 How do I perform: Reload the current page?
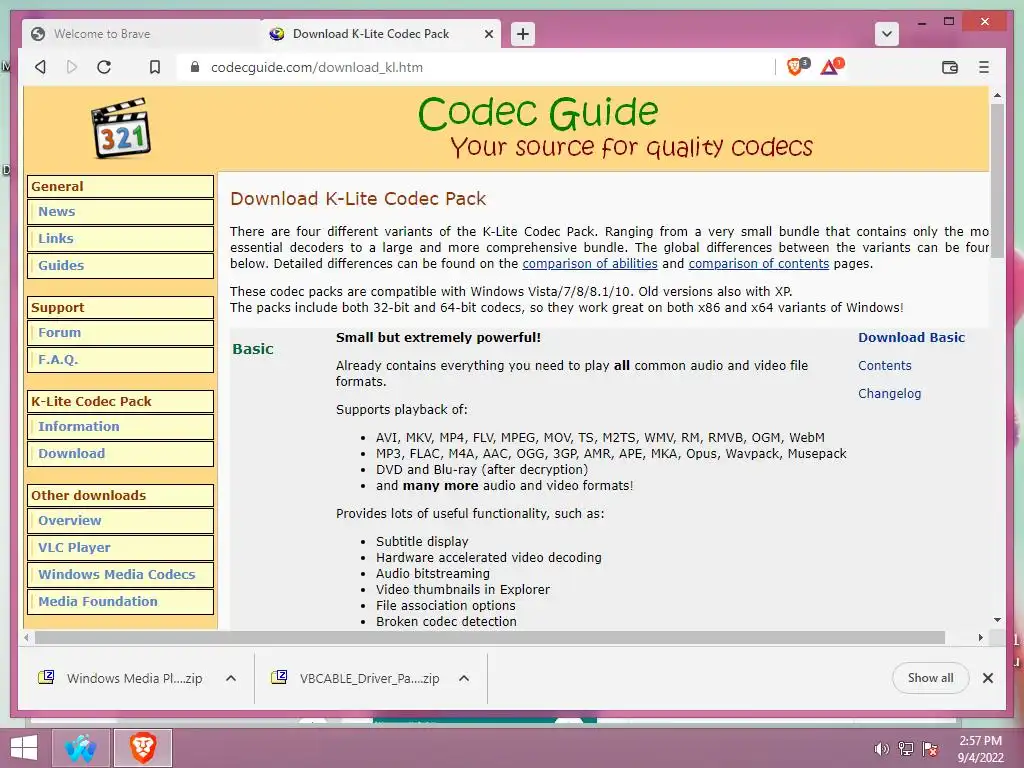(104, 67)
